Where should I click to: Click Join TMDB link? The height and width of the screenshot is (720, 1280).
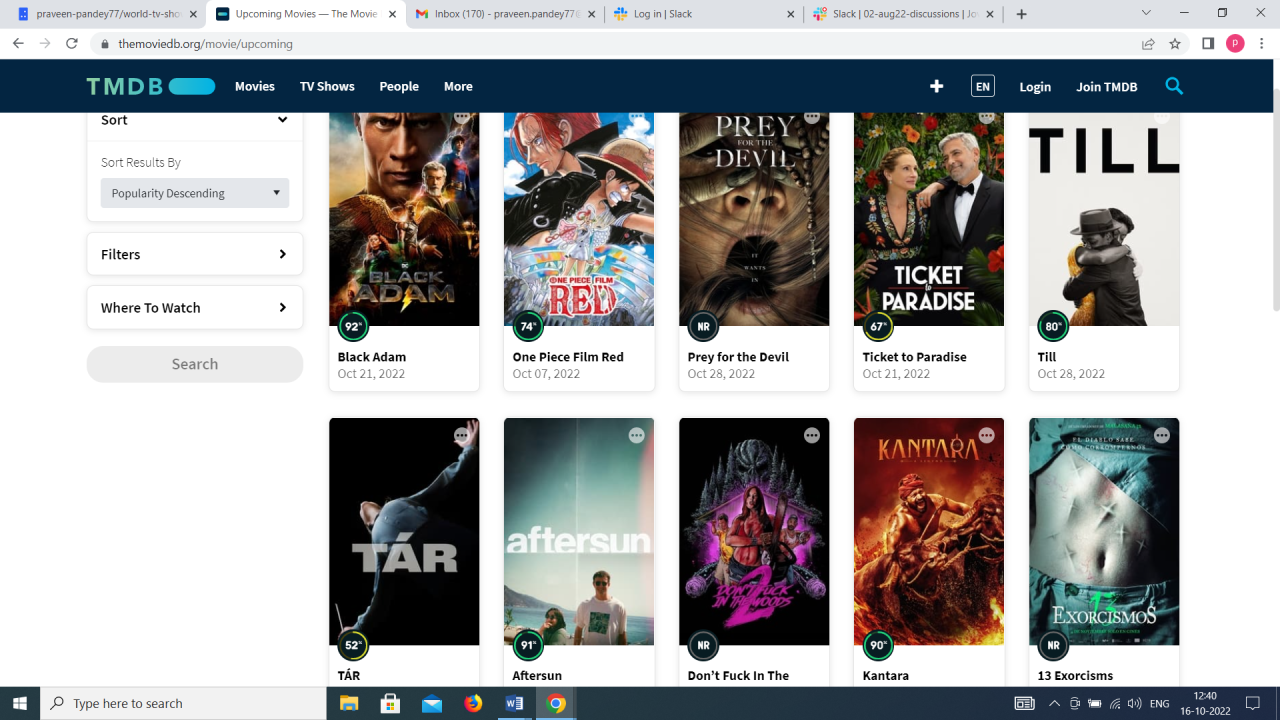click(x=1107, y=87)
